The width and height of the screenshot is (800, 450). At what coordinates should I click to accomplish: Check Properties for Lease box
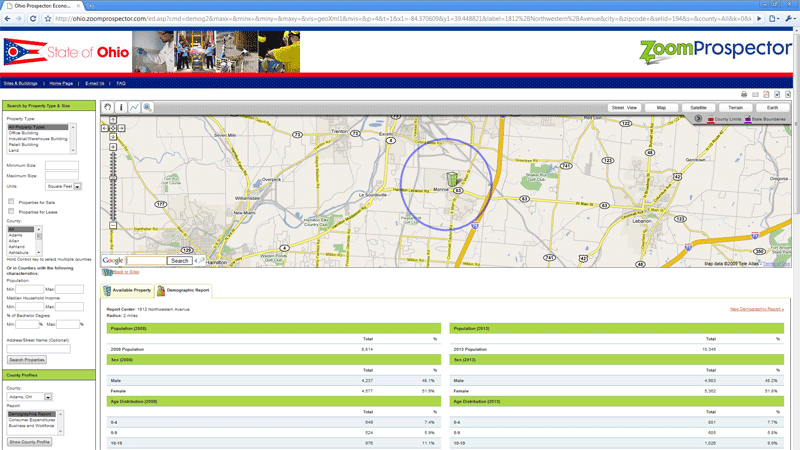click(11, 211)
